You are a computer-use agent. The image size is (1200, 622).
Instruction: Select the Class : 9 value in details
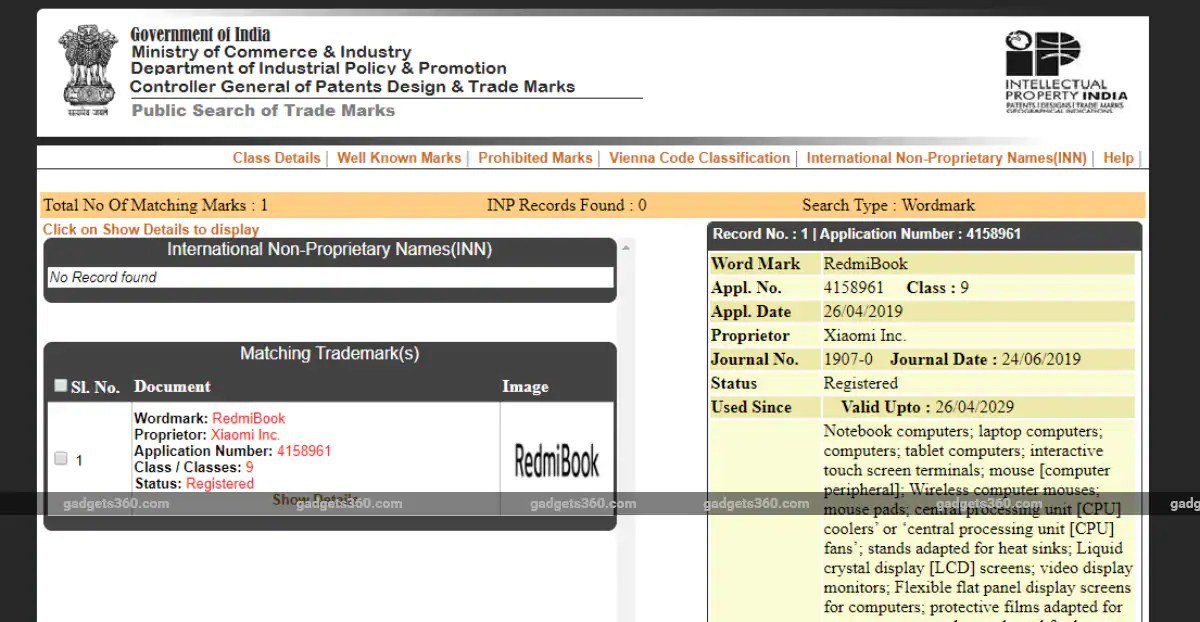tap(937, 288)
